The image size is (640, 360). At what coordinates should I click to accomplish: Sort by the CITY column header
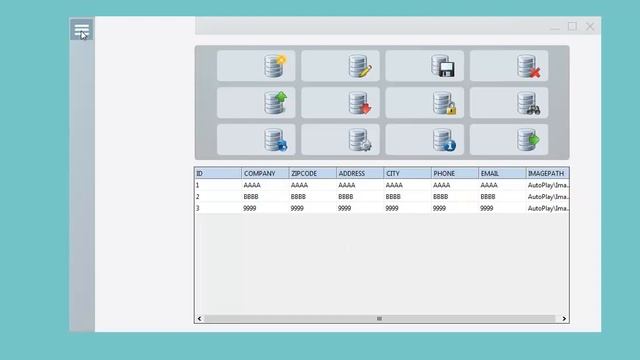[407, 173]
